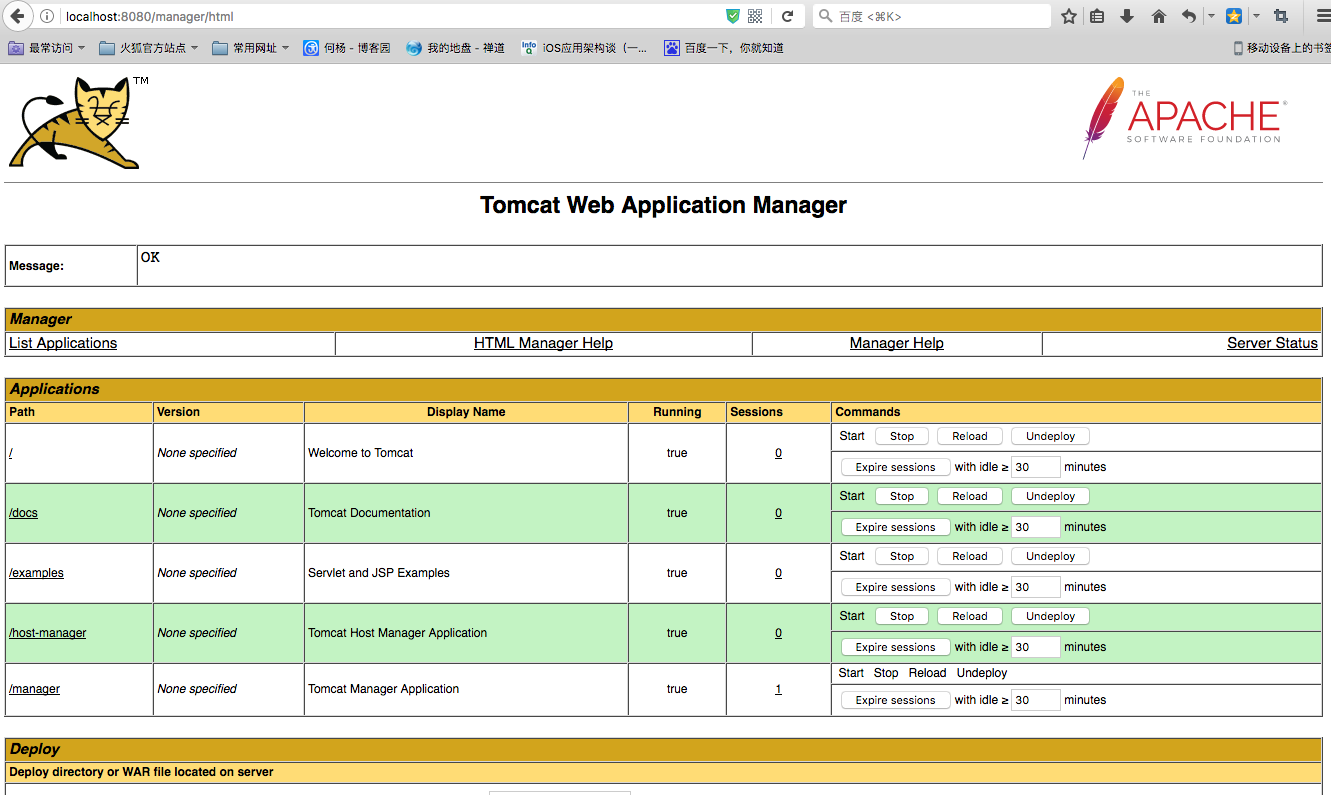Screen dimensions: 1331x795
Task: Click the blue star extension icon
Action: click(1234, 16)
